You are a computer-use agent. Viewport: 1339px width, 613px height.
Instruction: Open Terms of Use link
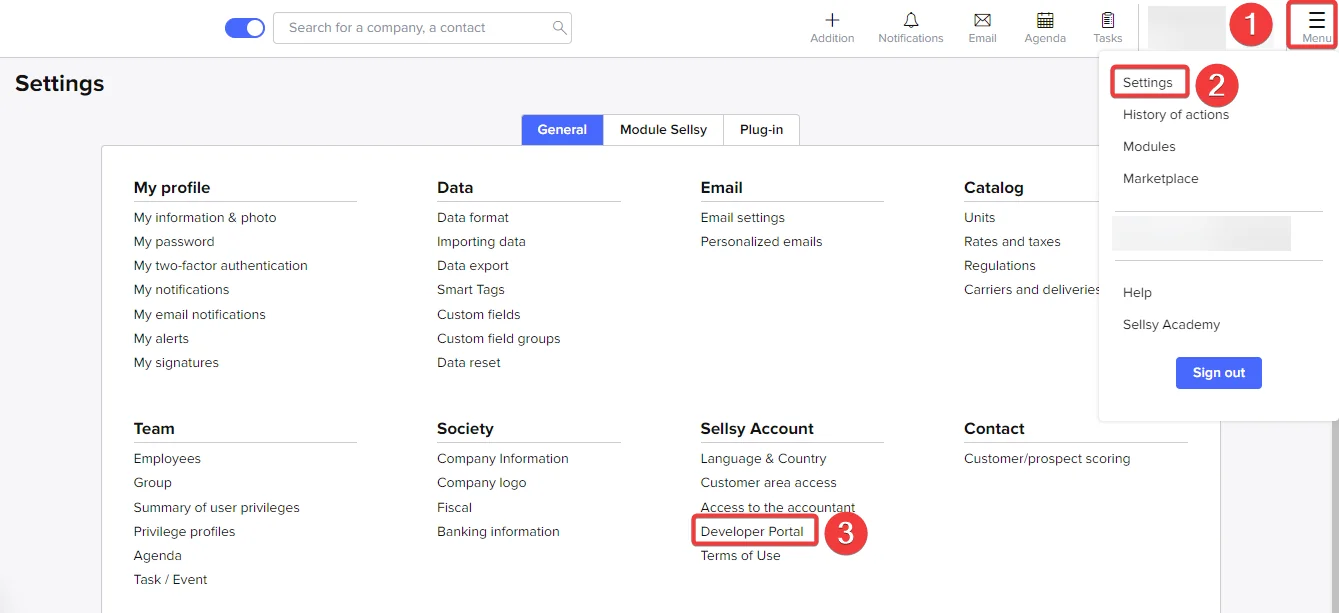point(741,555)
